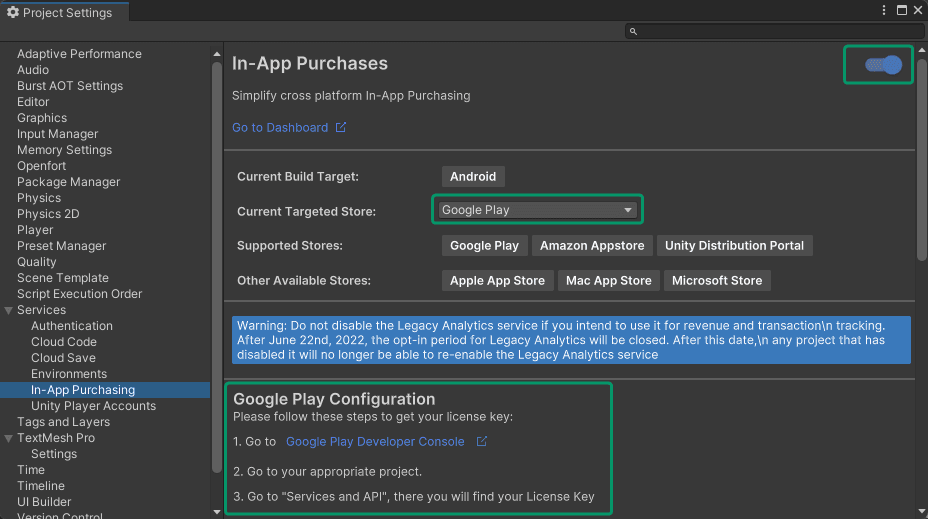Collapse the Services tree section
Image resolution: width=928 pixels, height=519 pixels.
point(8,310)
